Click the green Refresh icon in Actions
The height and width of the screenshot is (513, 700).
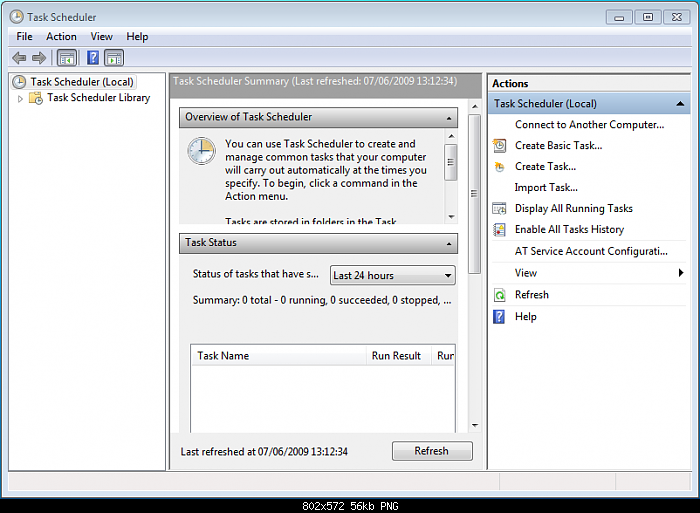[x=499, y=295]
